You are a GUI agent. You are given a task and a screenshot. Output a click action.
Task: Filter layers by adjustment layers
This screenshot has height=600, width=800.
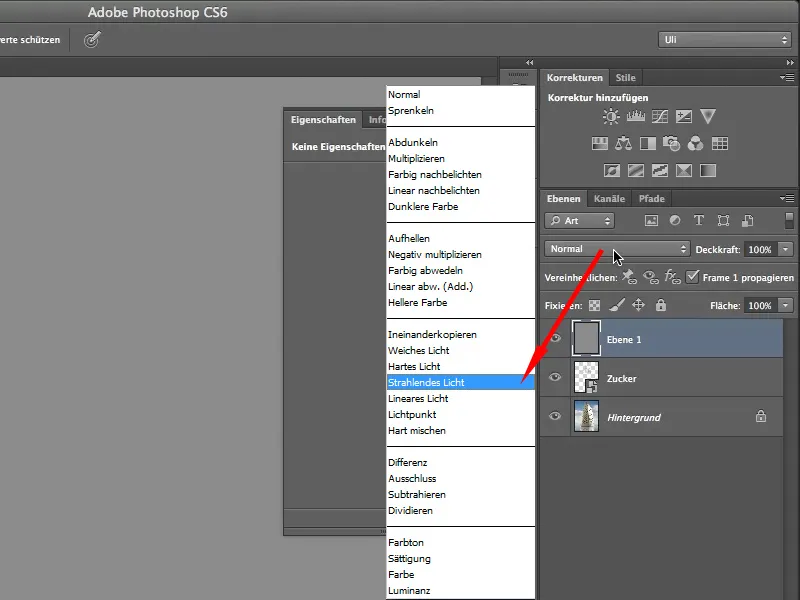pyautogui.click(x=675, y=220)
